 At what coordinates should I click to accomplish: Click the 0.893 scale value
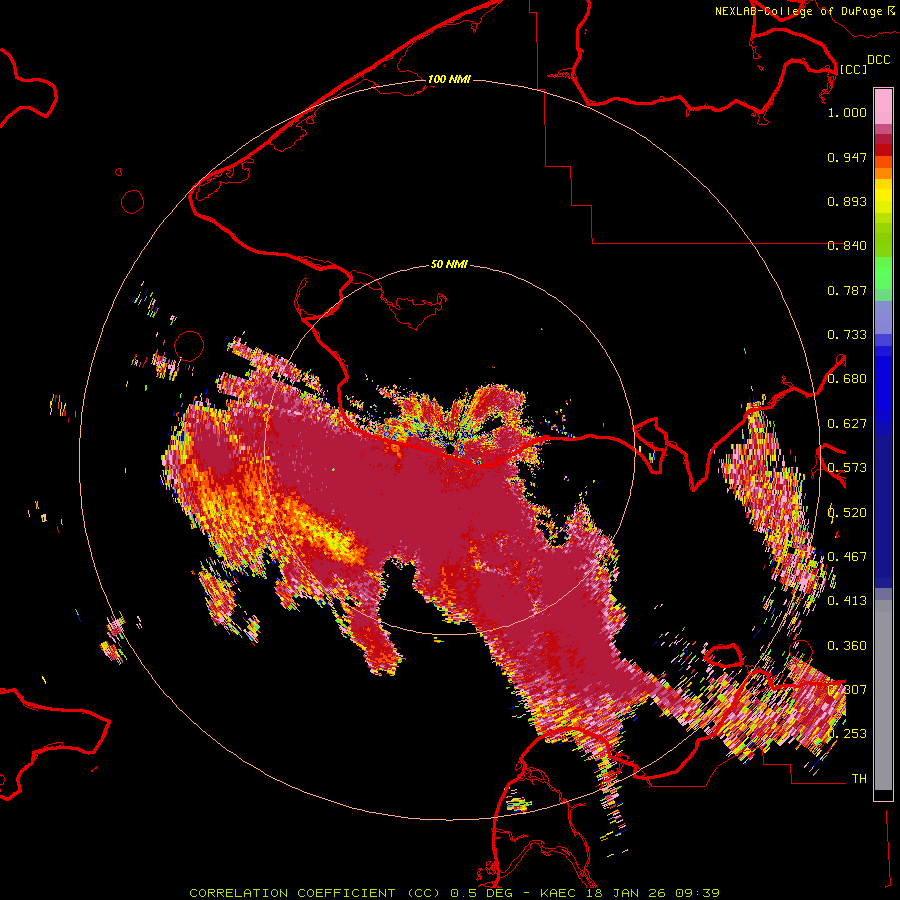[847, 201]
